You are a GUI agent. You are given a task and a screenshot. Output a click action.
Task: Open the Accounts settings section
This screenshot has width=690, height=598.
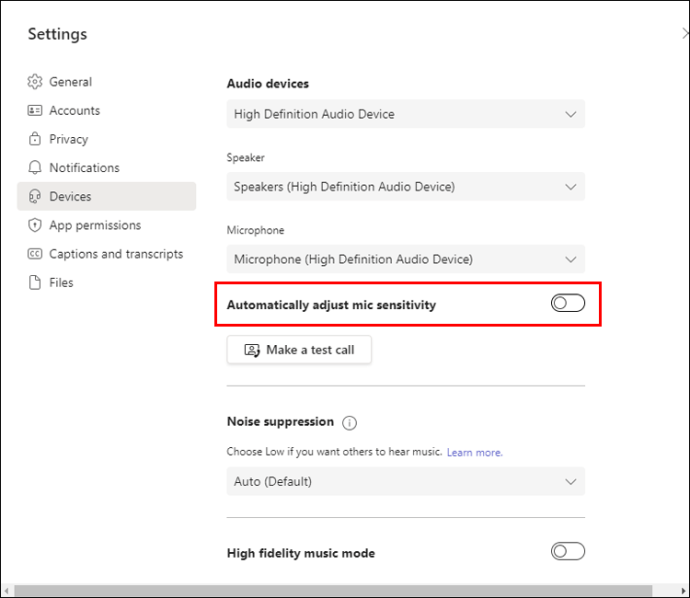coord(106,110)
